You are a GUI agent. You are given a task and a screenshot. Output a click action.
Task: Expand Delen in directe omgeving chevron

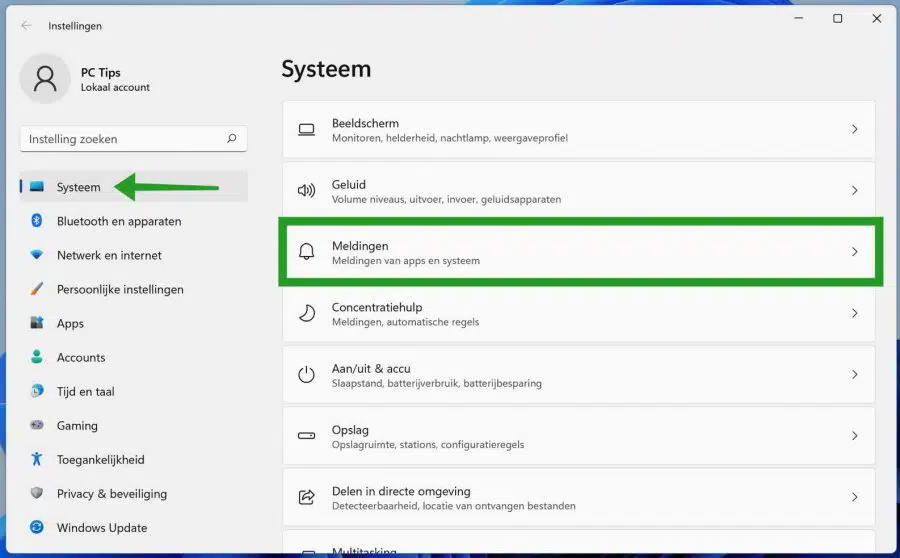click(855, 497)
